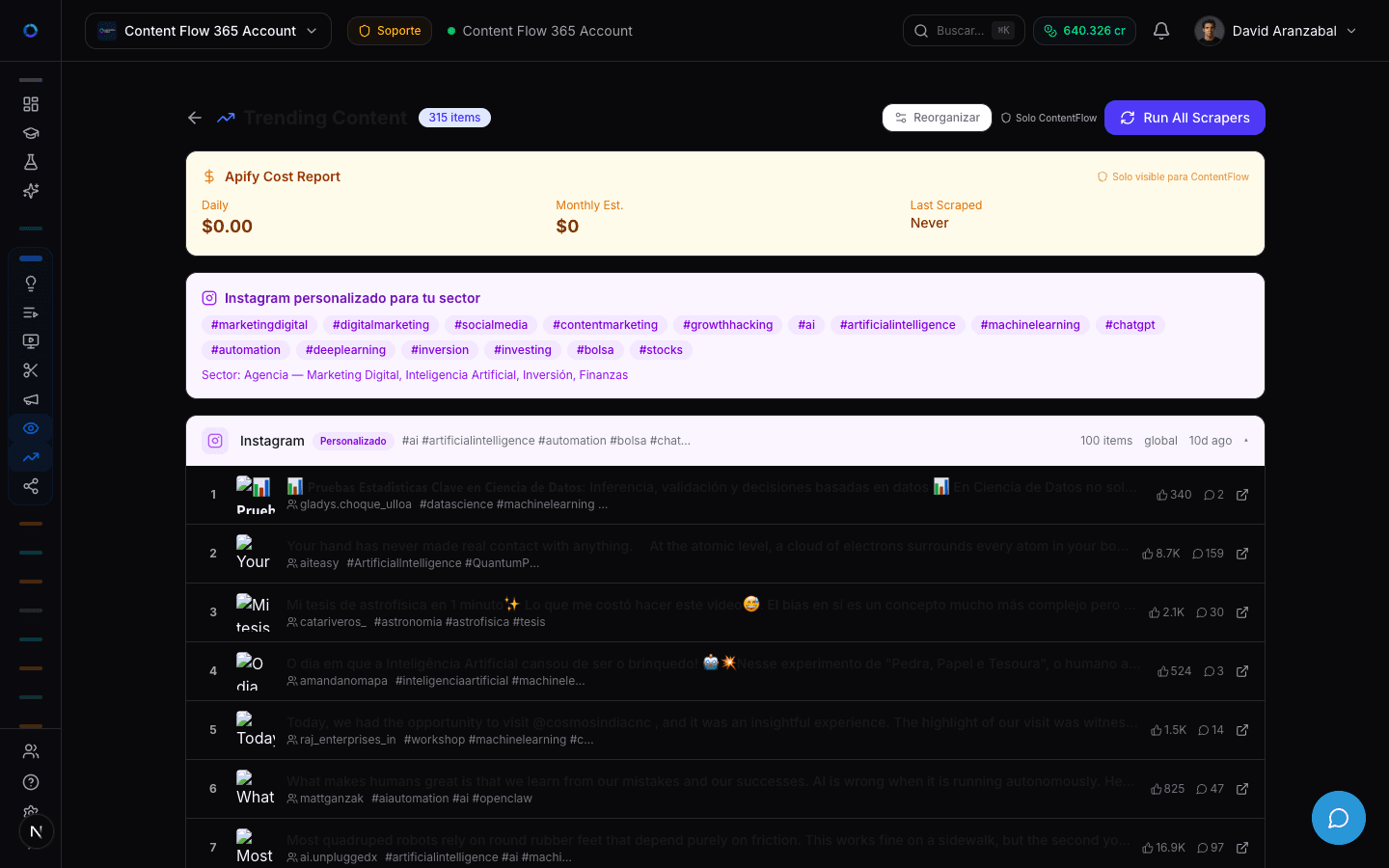This screenshot has width=1389, height=868.
Task: Select the #marketingdigital hashtag chip
Action: (259, 325)
